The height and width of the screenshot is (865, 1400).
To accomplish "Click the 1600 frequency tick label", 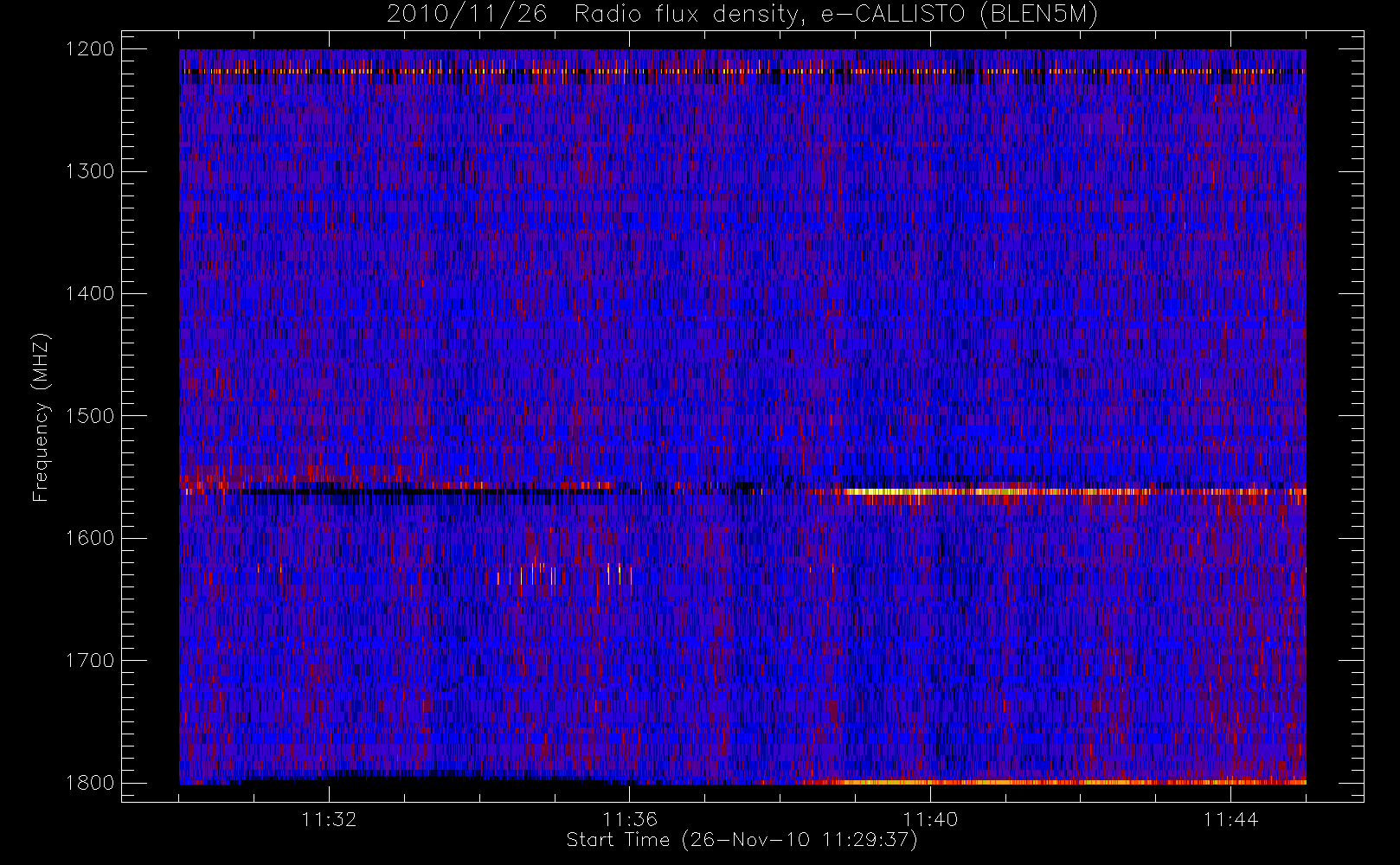I will pyautogui.click(x=90, y=538).
